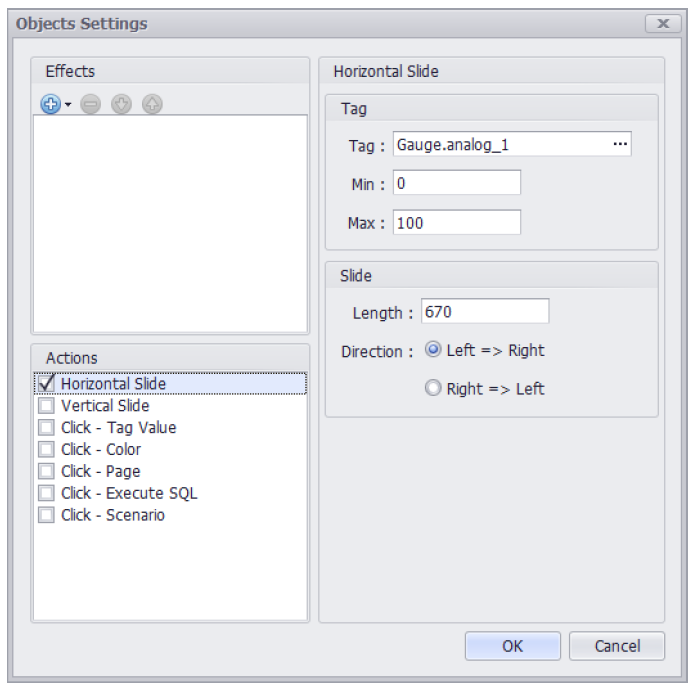Open the add effect dropdown arrow
Image resolution: width=695 pixels, height=683 pixels.
[x=68, y=105]
